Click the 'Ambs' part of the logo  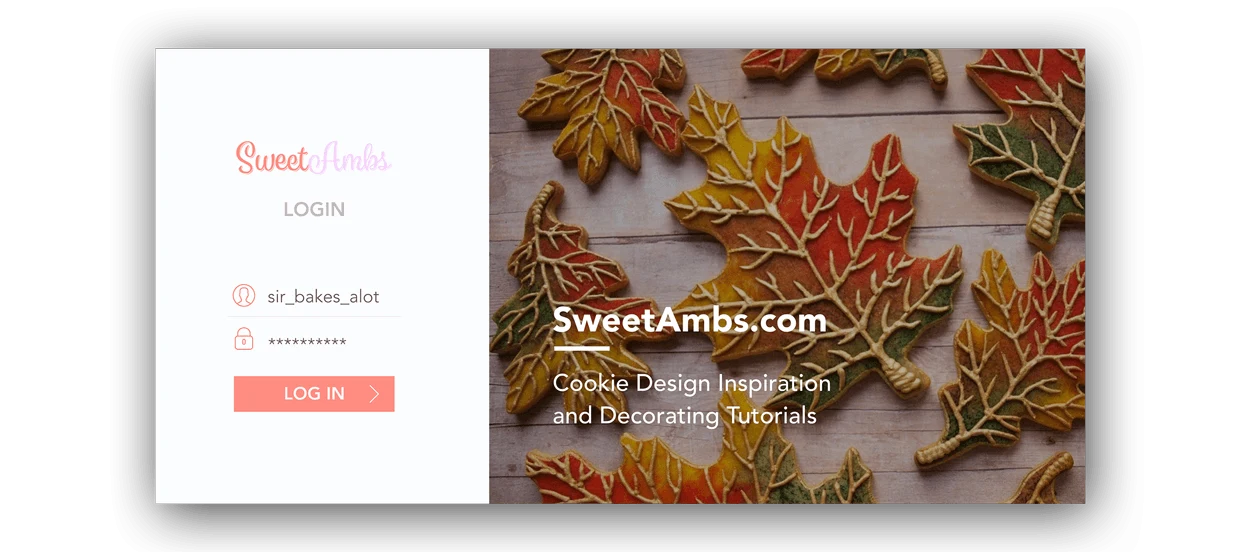352,158
